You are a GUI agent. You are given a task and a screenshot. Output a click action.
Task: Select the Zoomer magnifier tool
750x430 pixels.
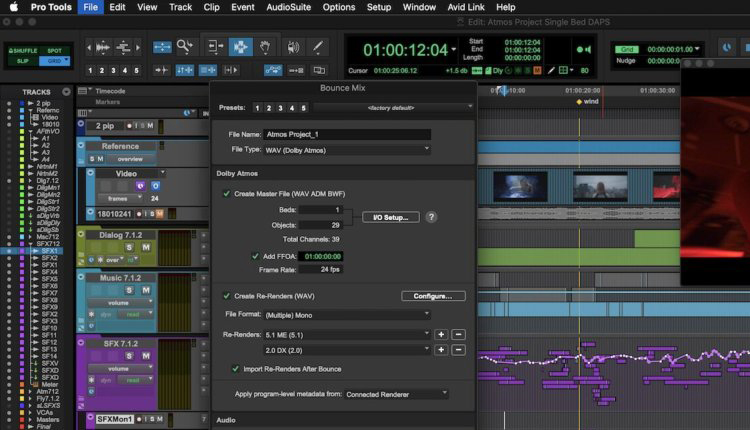click(x=185, y=46)
